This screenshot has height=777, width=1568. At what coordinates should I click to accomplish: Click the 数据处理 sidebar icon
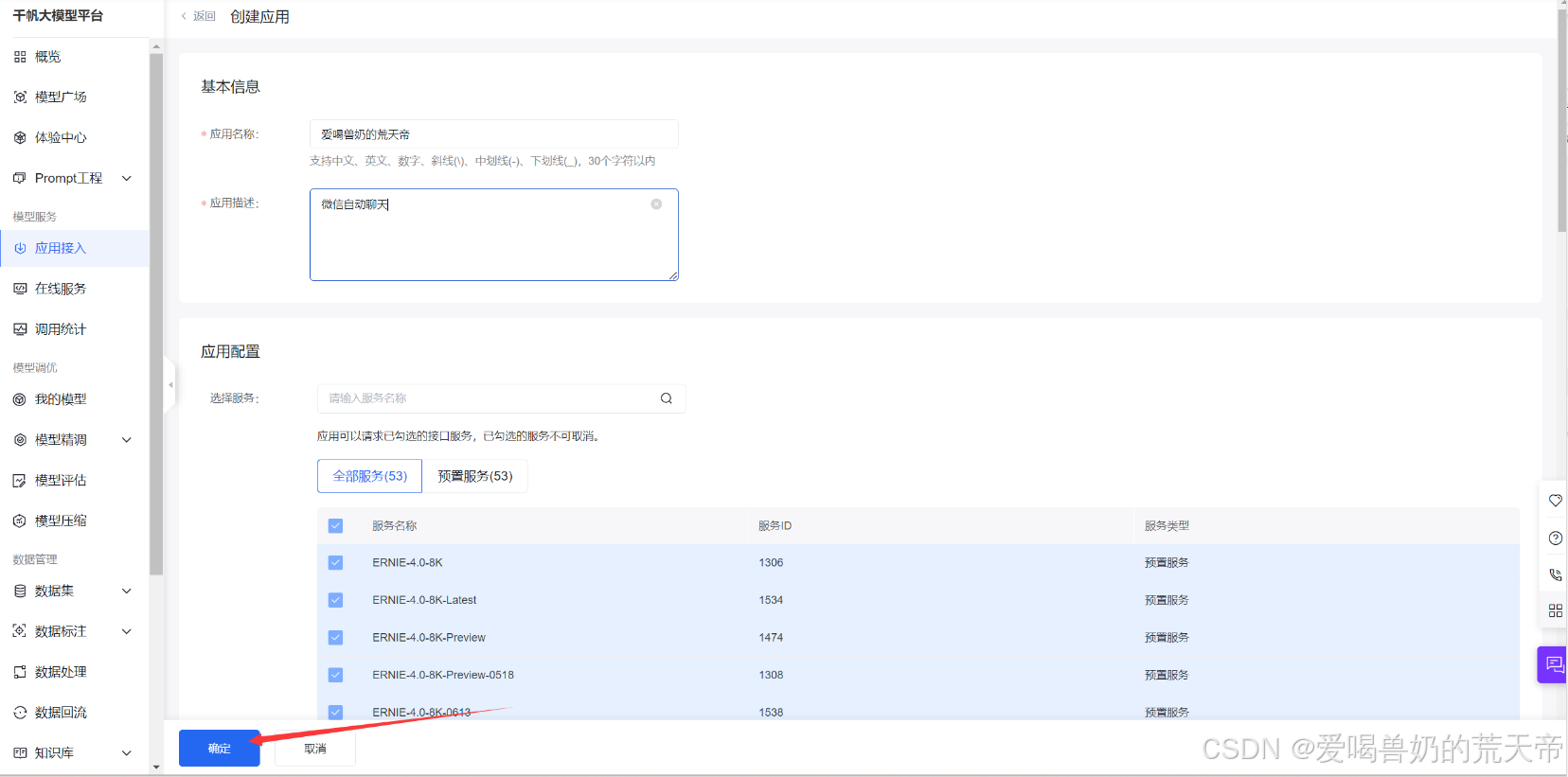coord(20,672)
